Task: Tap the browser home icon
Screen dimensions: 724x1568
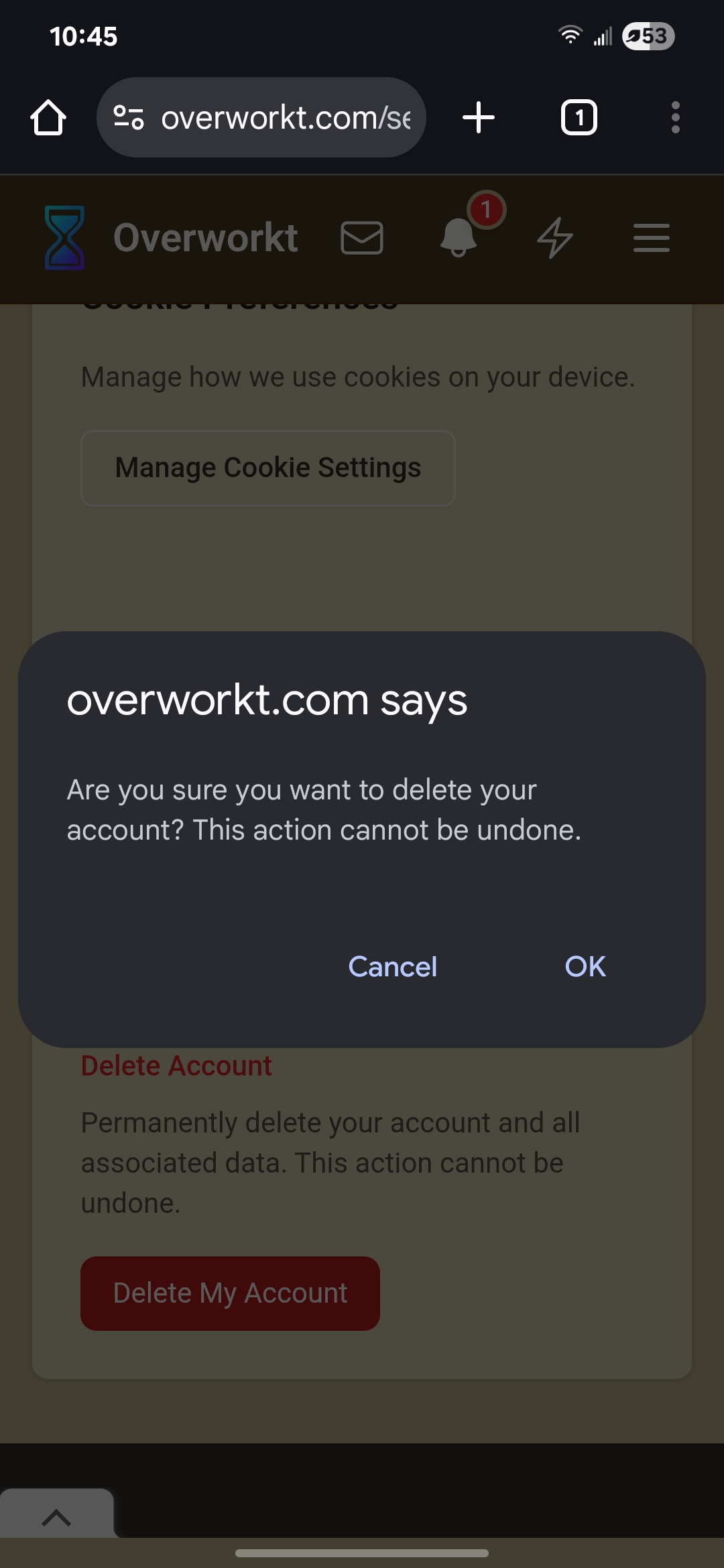Action: point(48,118)
